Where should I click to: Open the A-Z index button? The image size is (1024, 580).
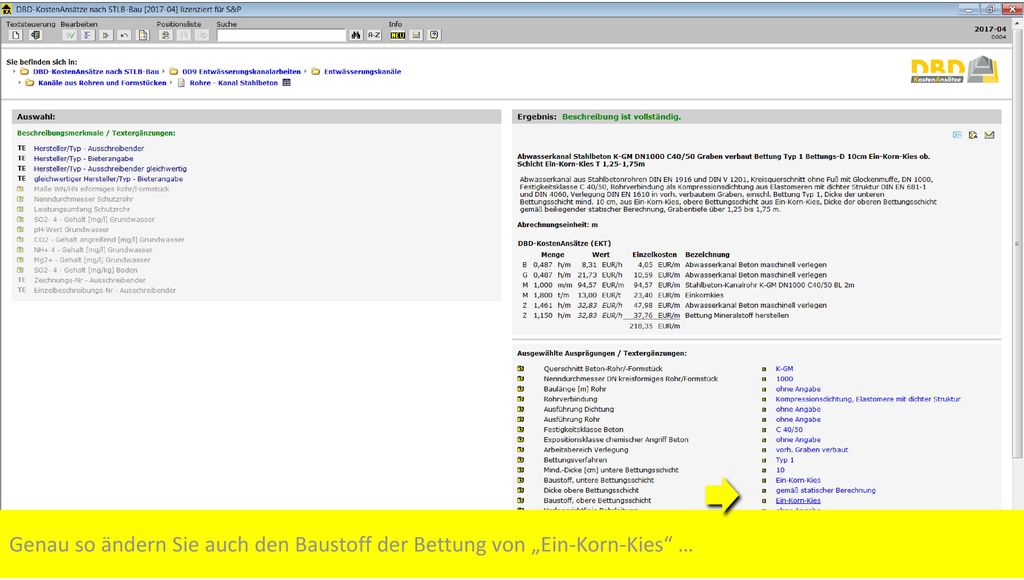coord(374,35)
